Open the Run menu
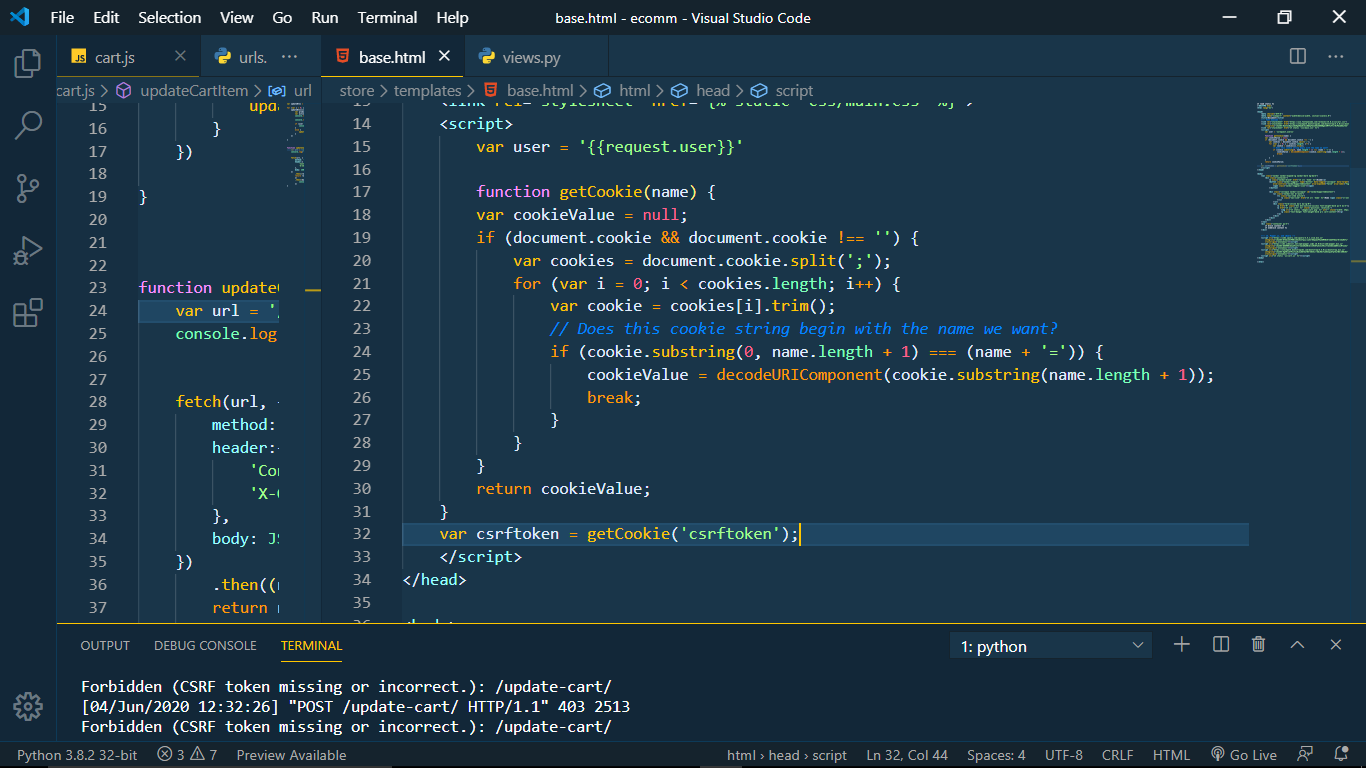 tap(325, 18)
